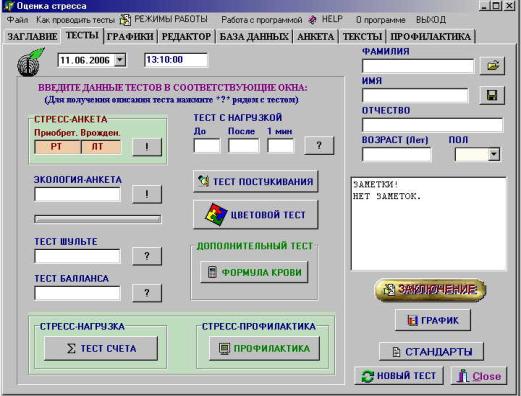Open the Как проводить тесты menu
The height and width of the screenshot is (396, 521).
(x=75, y=20)
